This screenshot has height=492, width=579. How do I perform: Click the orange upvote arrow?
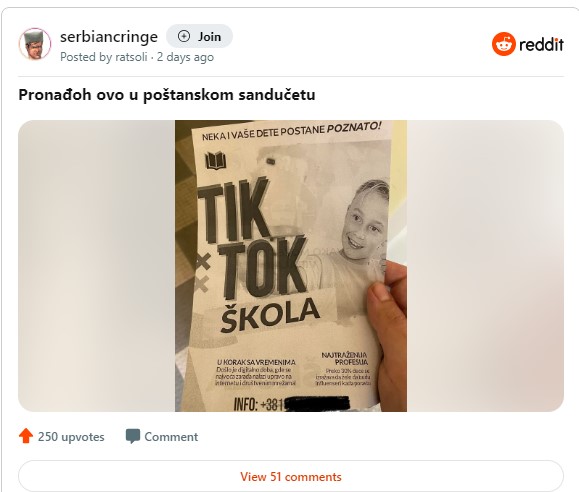coord(26,436)
